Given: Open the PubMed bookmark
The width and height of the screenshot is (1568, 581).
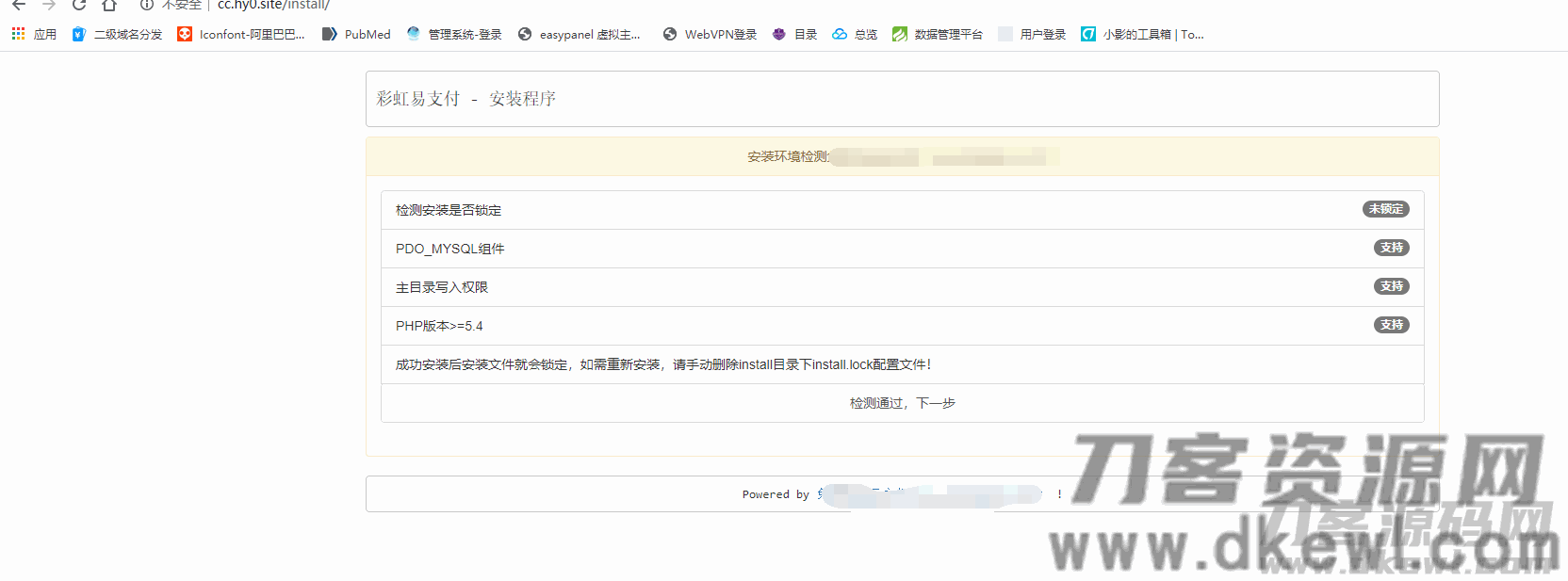Looking at the screenshot, I should pos(356,35).
